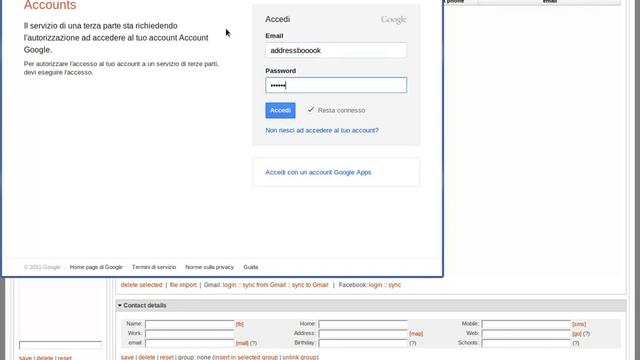Click the Schools input field
Screen dimensions: 640x360
[x=526, y=343]
